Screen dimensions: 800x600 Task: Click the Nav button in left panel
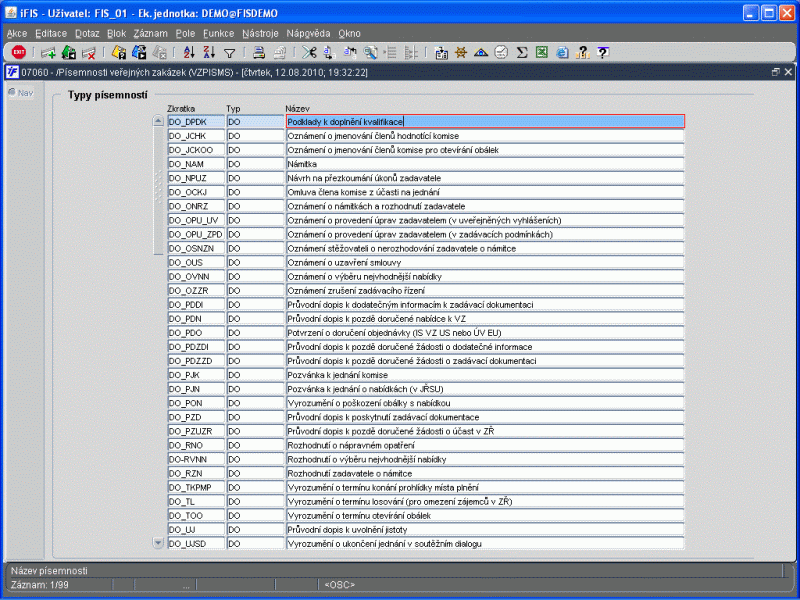coord(21,93)
